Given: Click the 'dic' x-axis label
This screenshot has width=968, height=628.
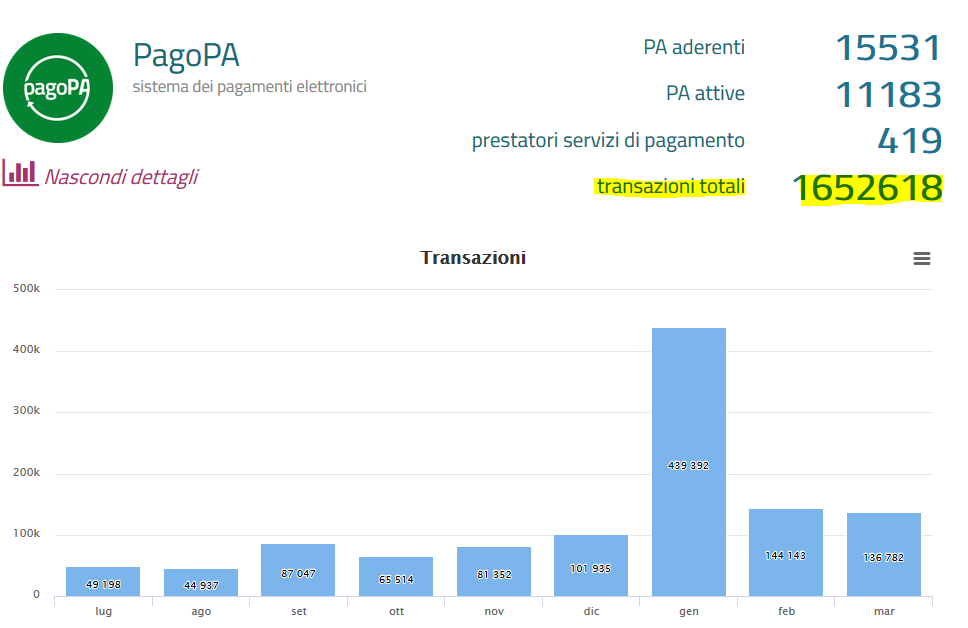Looking at the screenshot, I should click(591, 611).
